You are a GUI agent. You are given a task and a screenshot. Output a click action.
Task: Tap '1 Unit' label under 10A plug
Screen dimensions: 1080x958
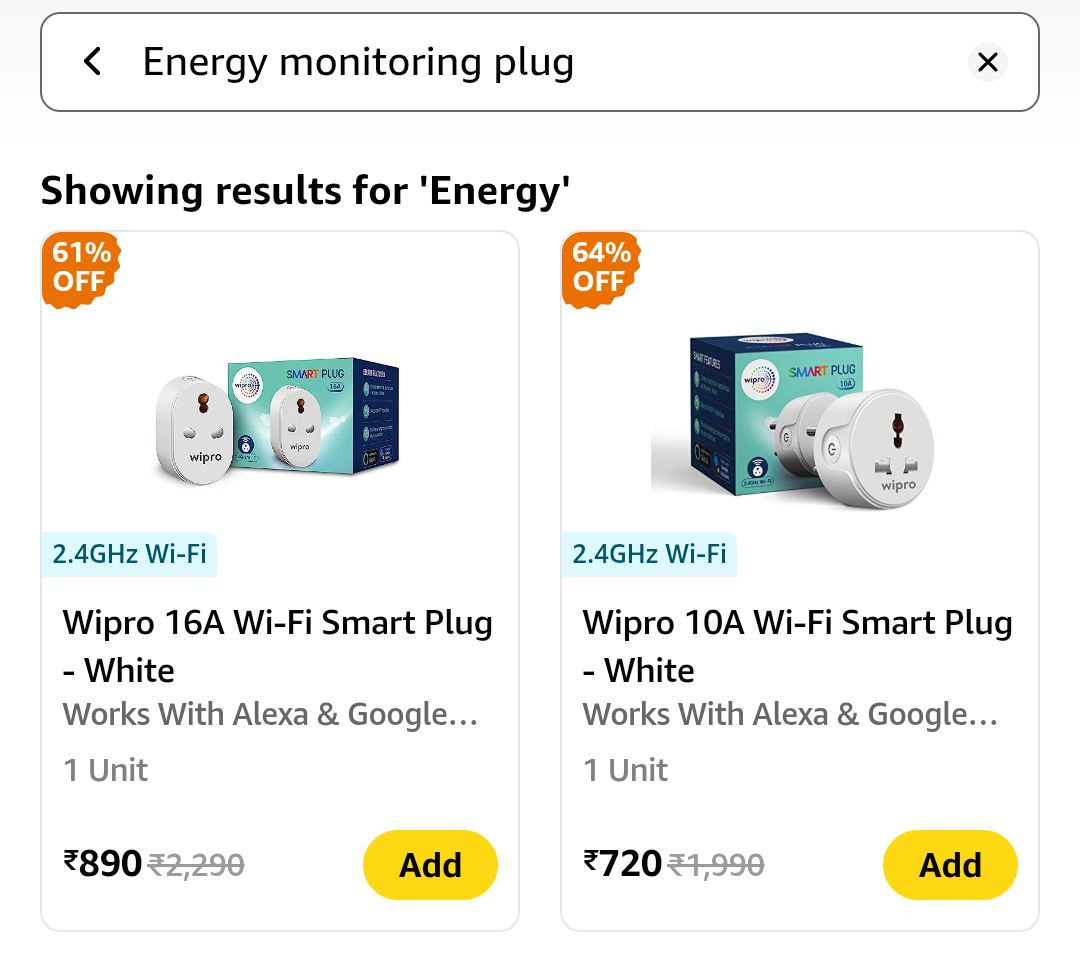(625, 770)
